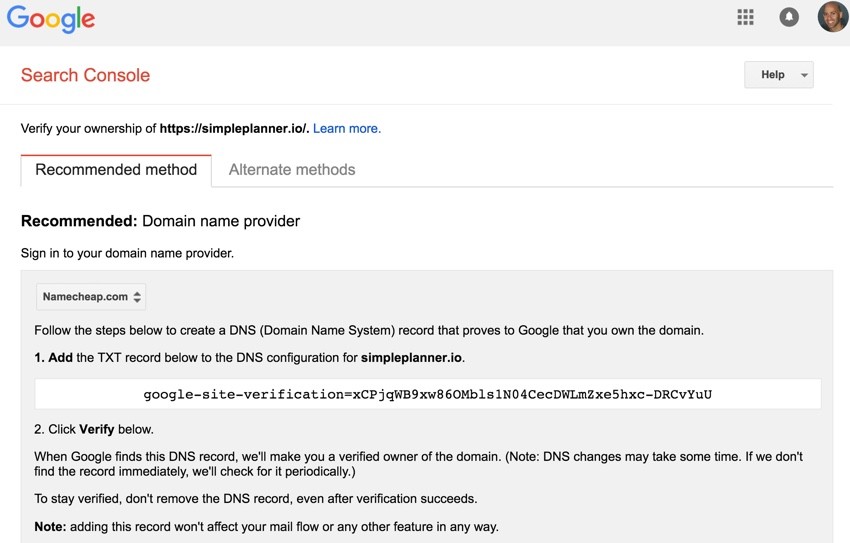Select the google-site-verification TXT record field
Image resolution: width=850 pixels, height=543 pixels.
click(428, 394)
